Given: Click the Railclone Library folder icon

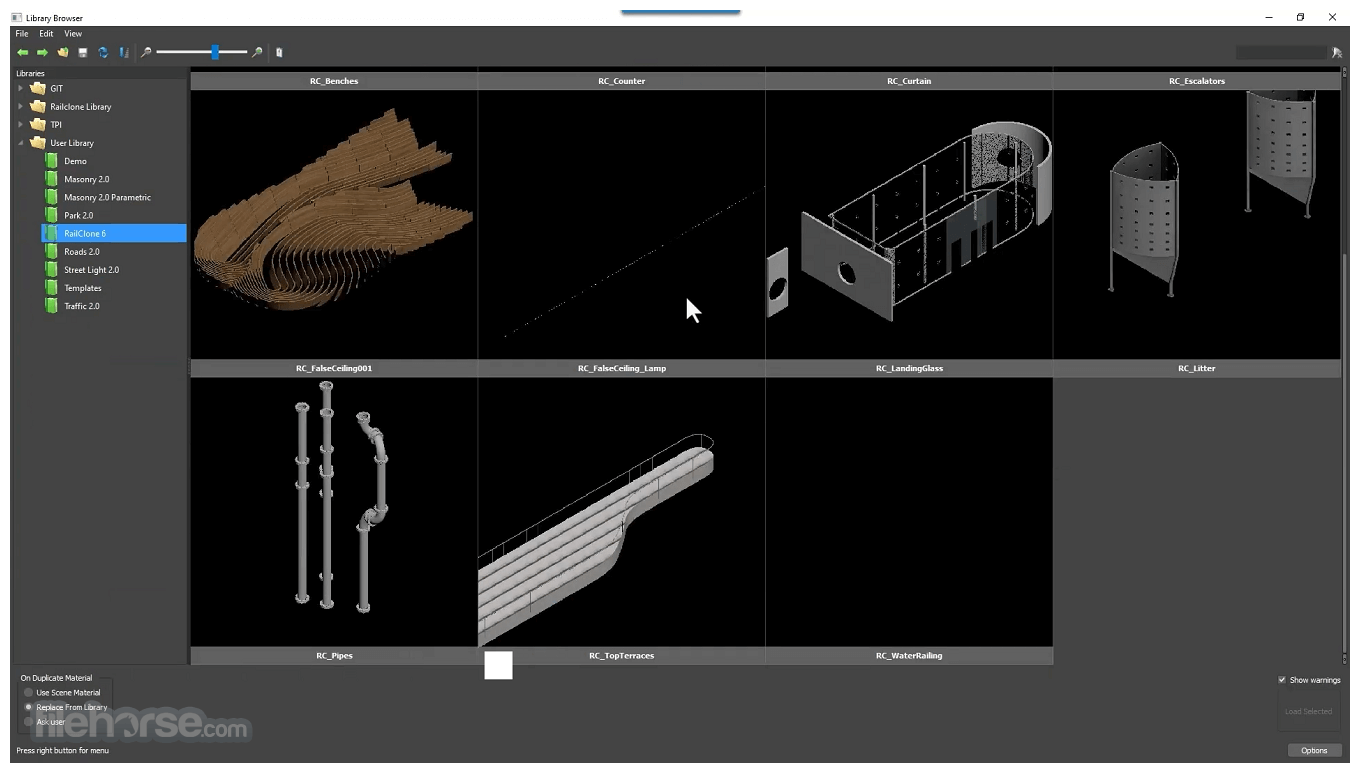Looking at the screenshot, I should (x=38, y=106).
